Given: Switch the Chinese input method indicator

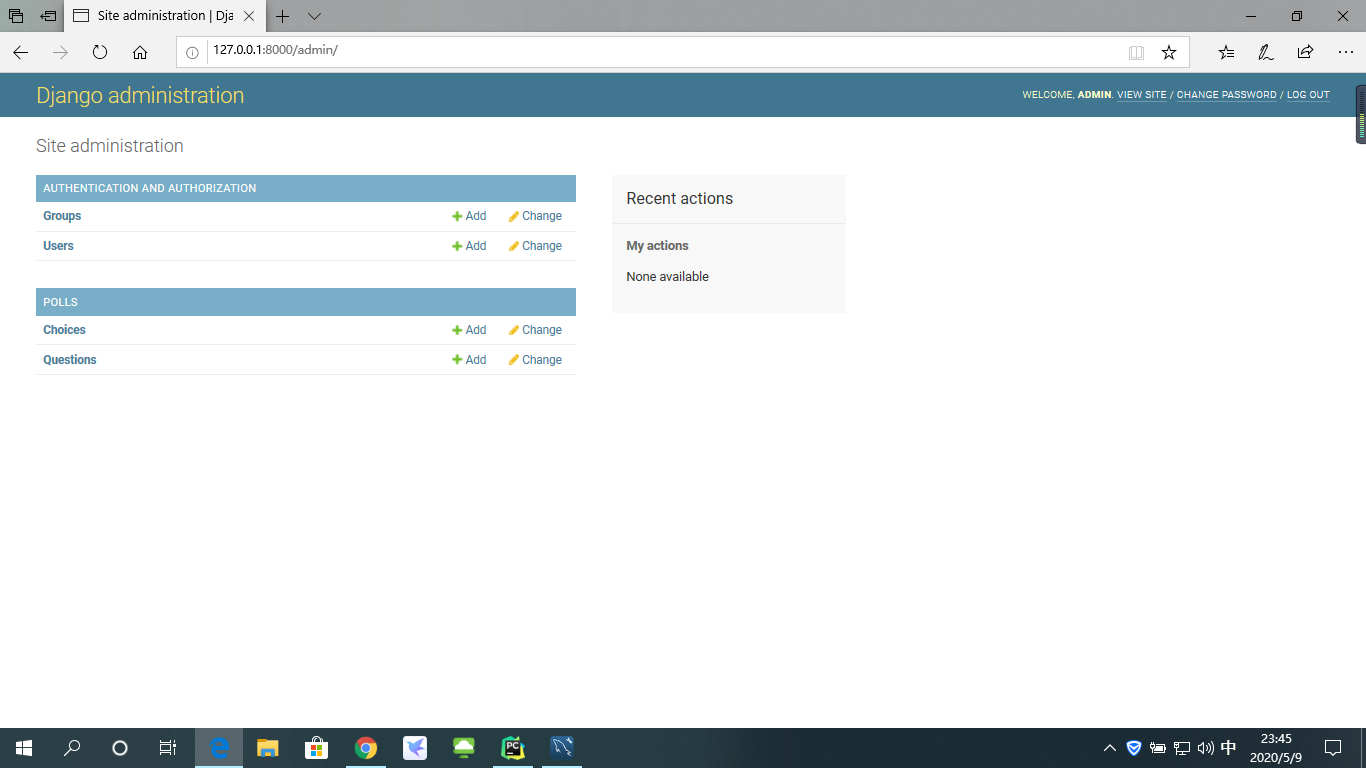Looking at the screenshot, I should pyautogui.click(x=1229, y=748).
